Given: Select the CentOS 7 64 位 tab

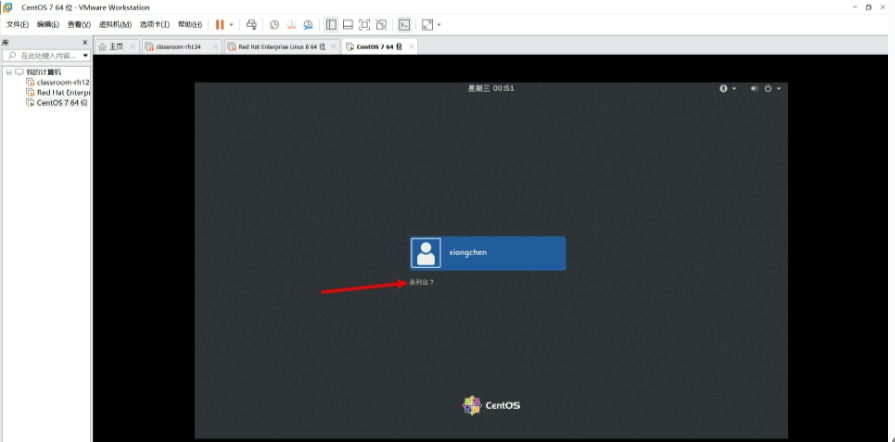Looking at the screenshot, I should pos(380,47).
